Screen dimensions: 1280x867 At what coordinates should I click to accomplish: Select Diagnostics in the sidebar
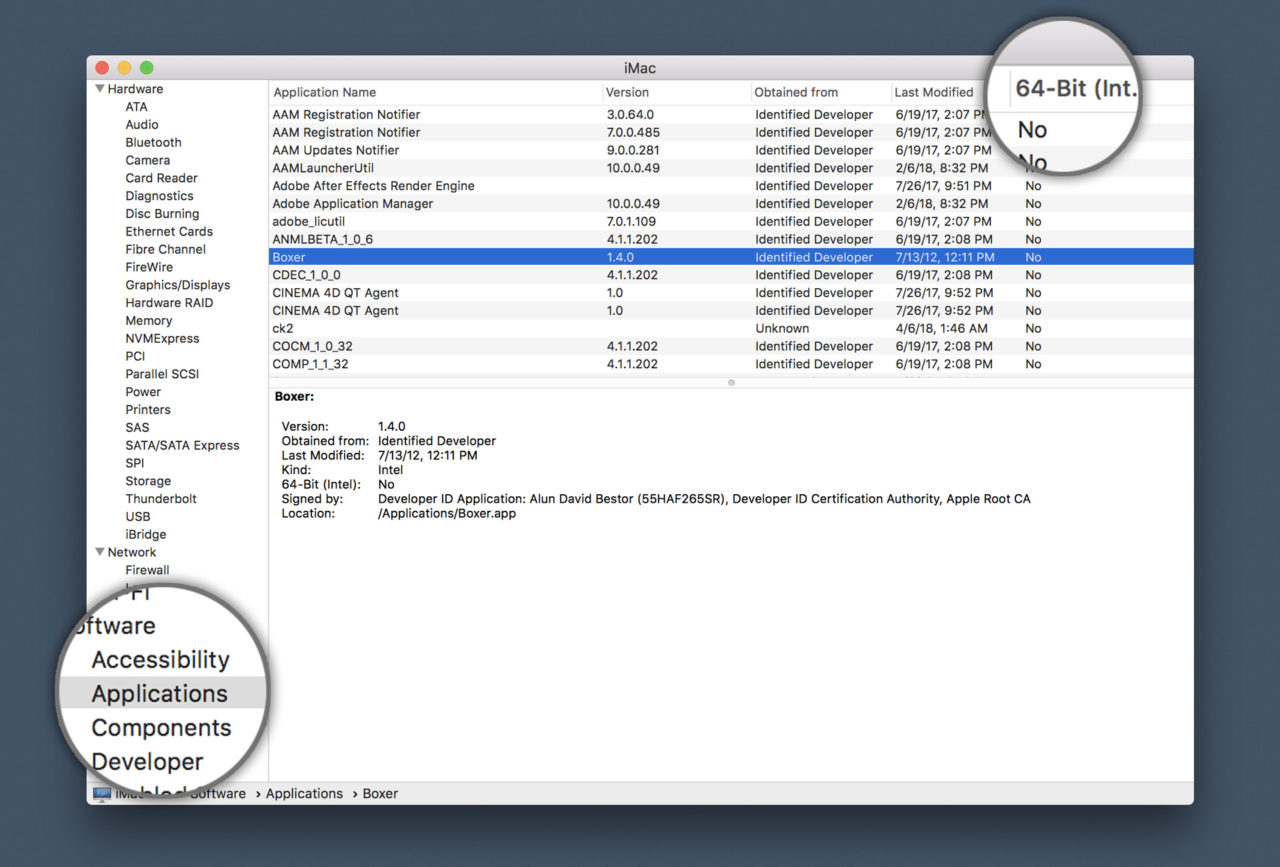(159, 196)
